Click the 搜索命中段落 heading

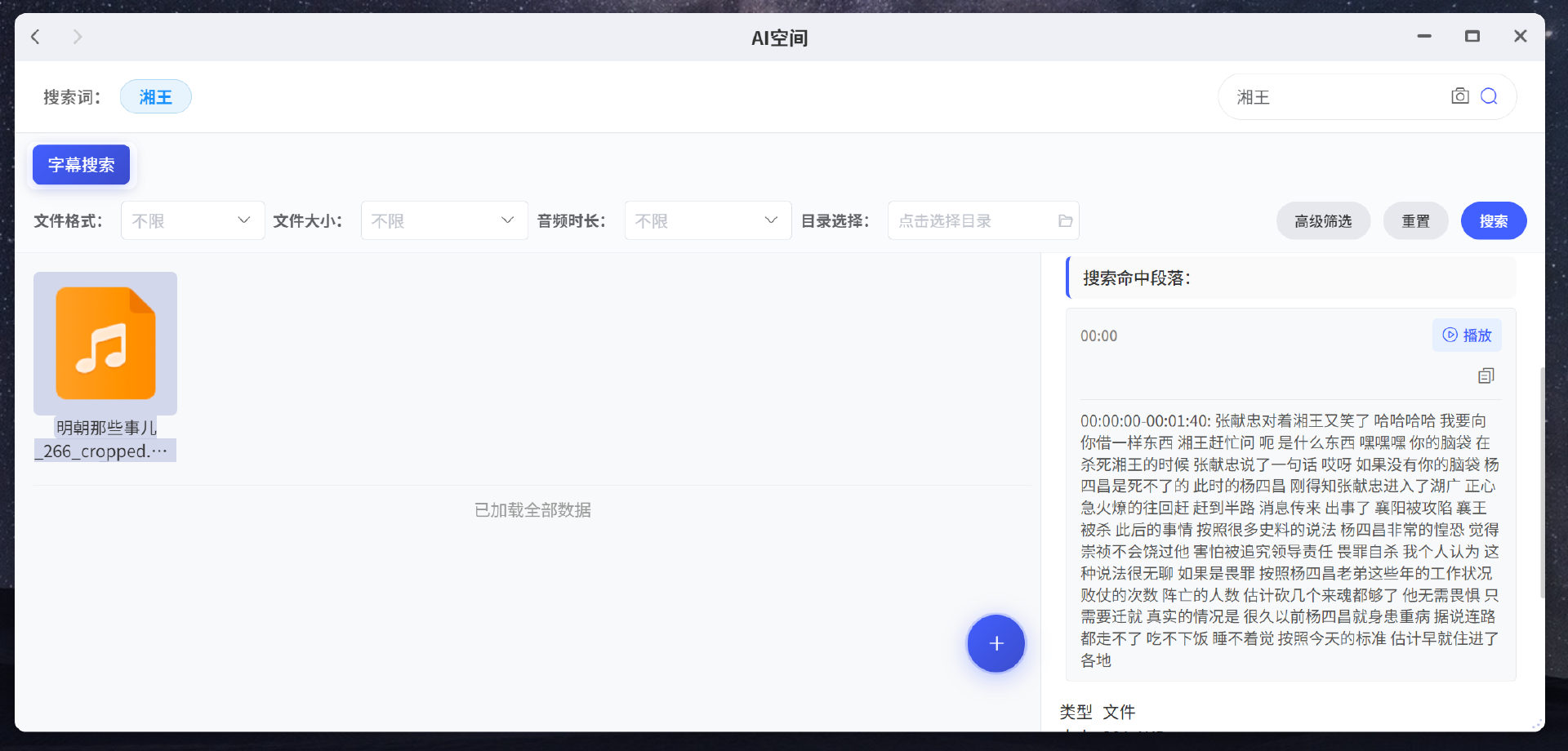(1137, 278)
